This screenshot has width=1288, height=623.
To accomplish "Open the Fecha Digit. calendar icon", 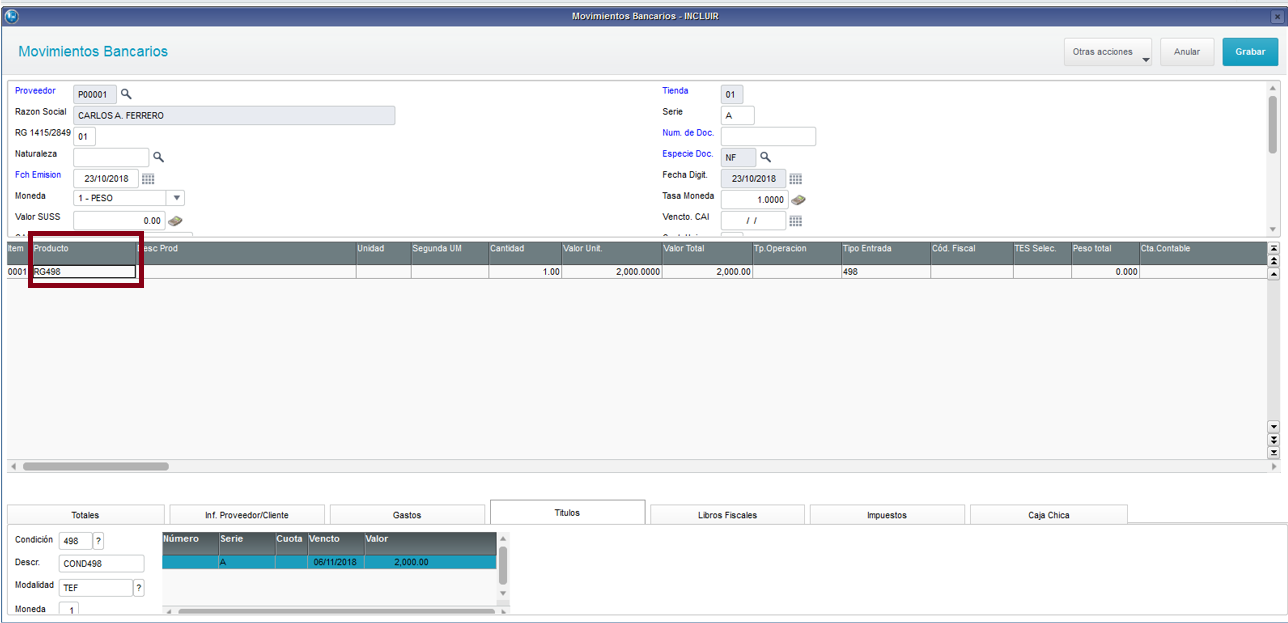I will coord(796,179).
